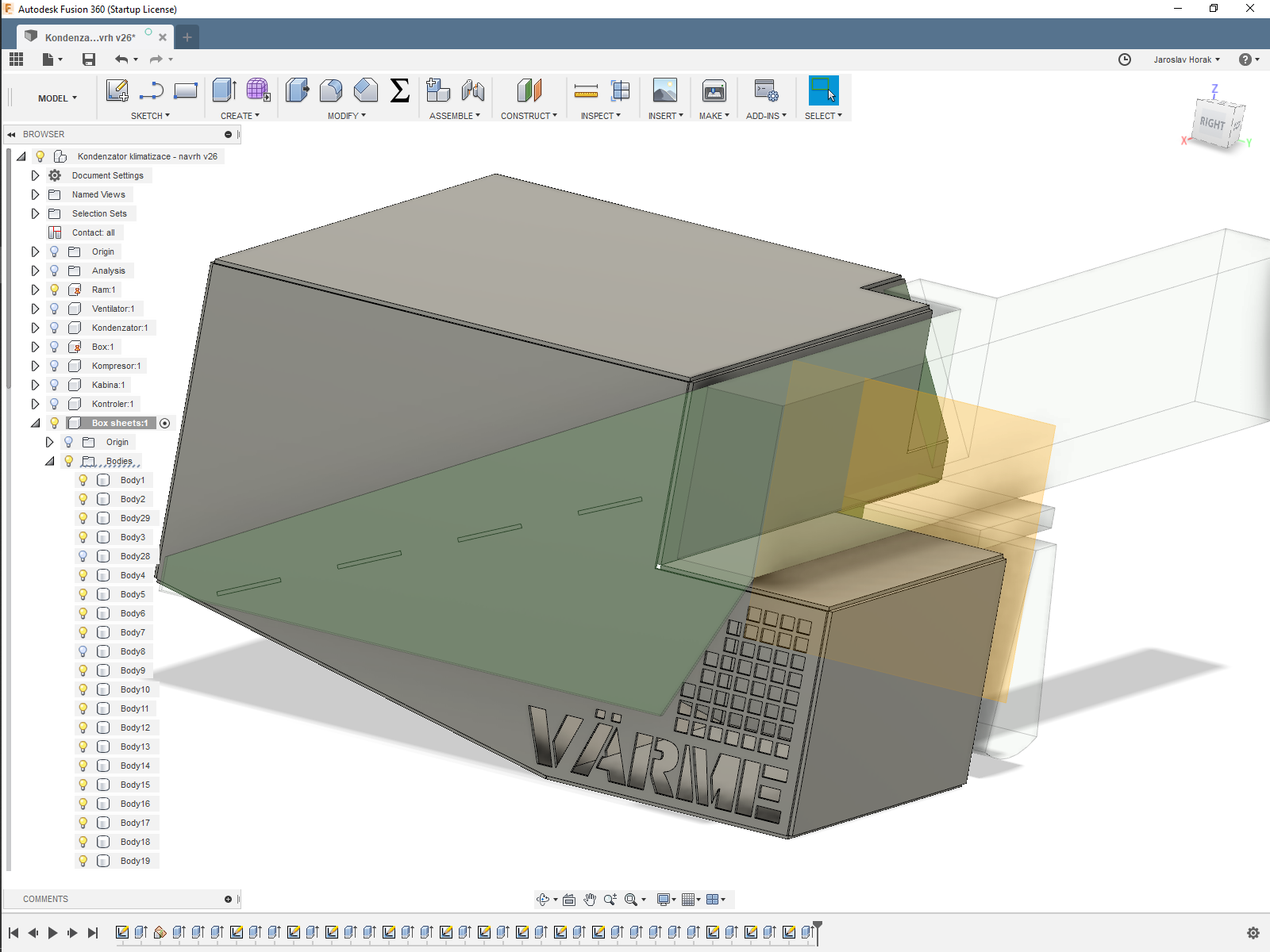Toggle visibility of Kabina:1 component
This screenshot has height=952, width=1270.
pyautogui.click(x=54, y=385)
